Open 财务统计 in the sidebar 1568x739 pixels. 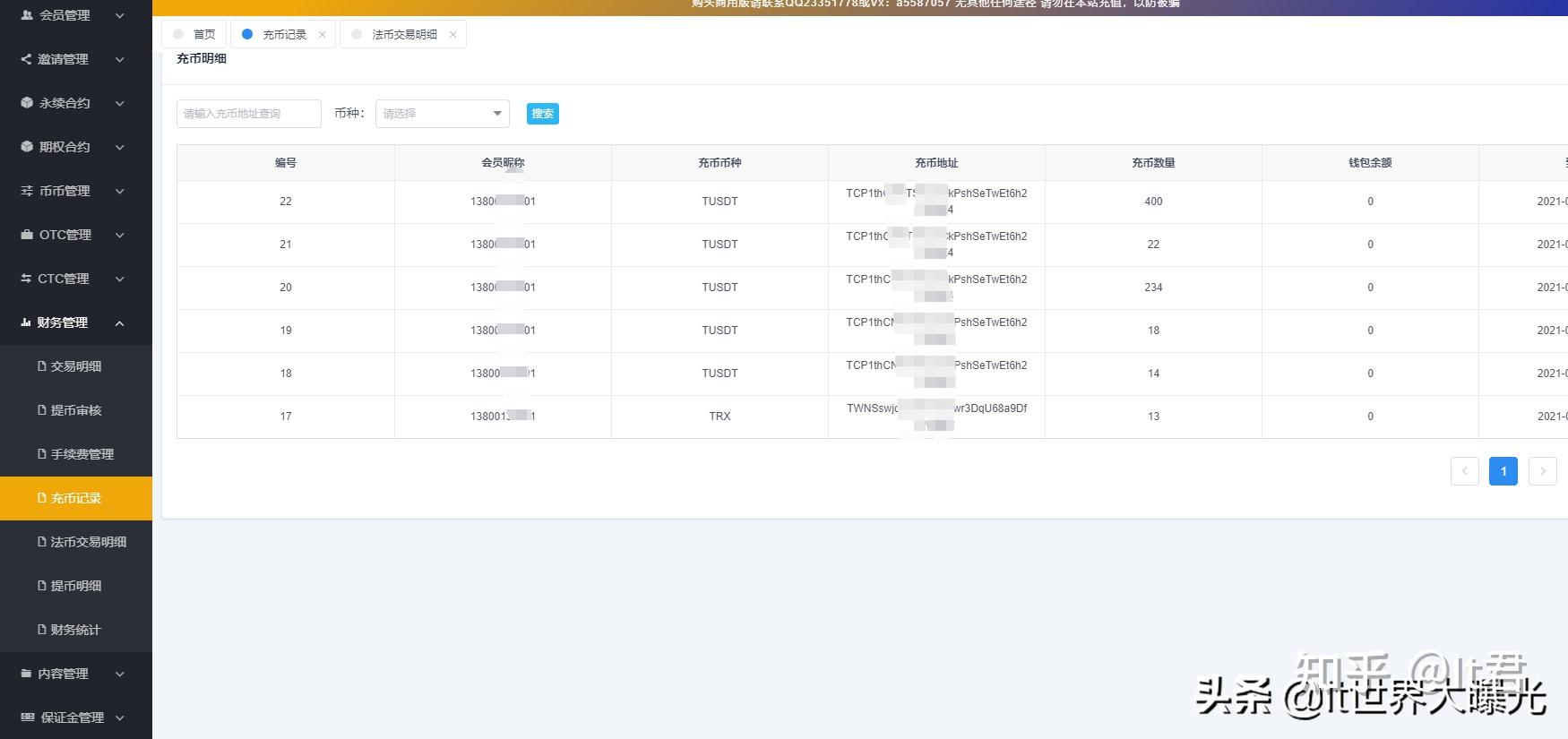[76, 630]
